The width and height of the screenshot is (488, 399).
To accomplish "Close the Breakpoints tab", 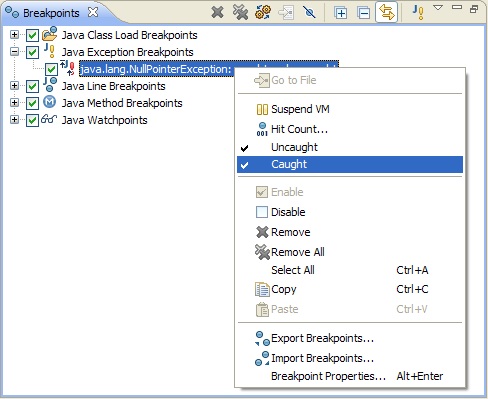I will 93,13.
